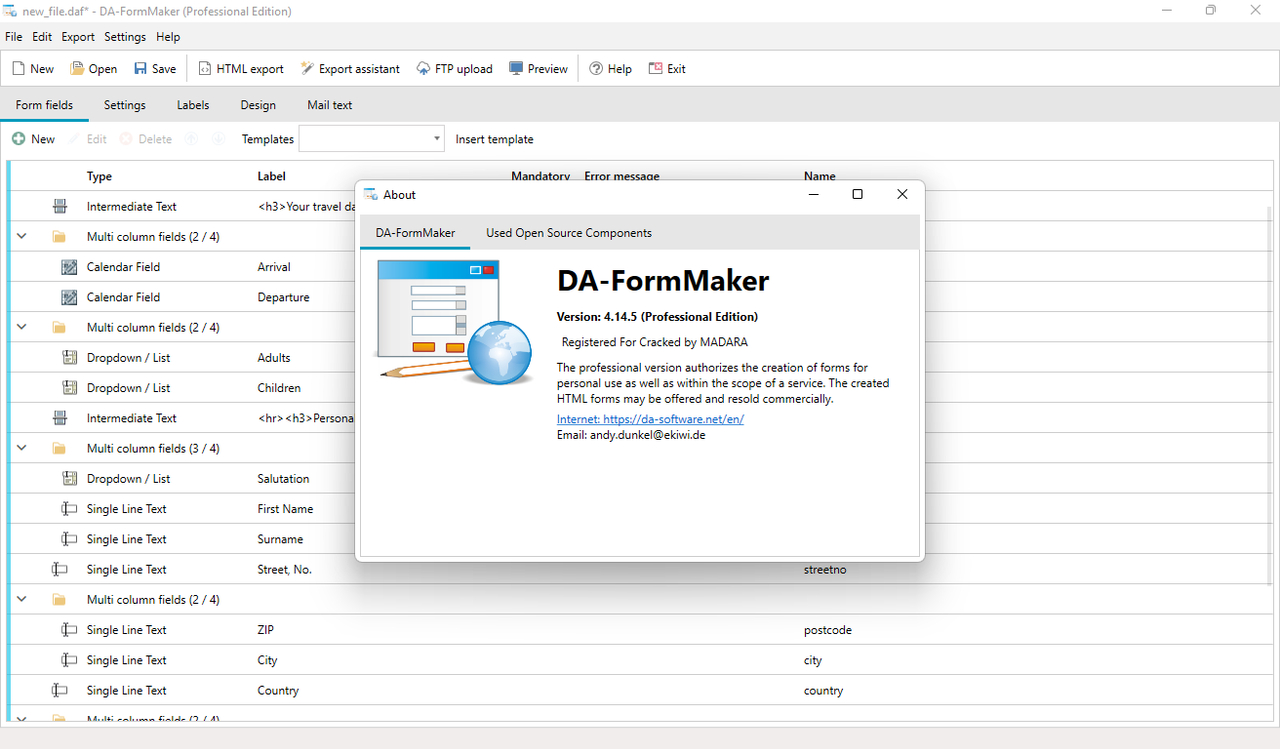Select the First Name label cell

tap(285, 509)
